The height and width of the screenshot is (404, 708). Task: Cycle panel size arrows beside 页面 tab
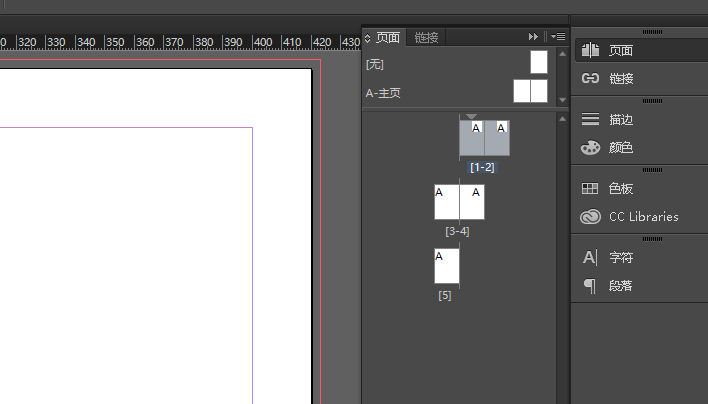(x=368, y=38)
